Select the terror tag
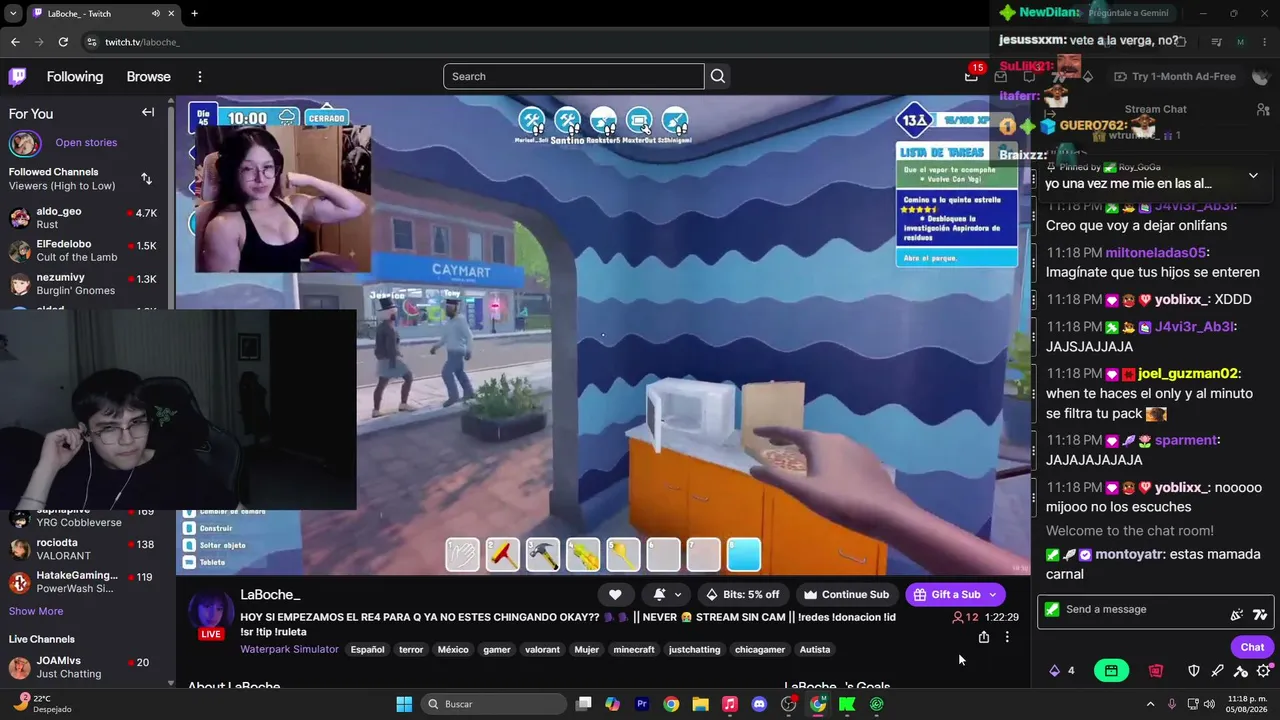Screen dimensions: 1280x720 tap(411, 650)
